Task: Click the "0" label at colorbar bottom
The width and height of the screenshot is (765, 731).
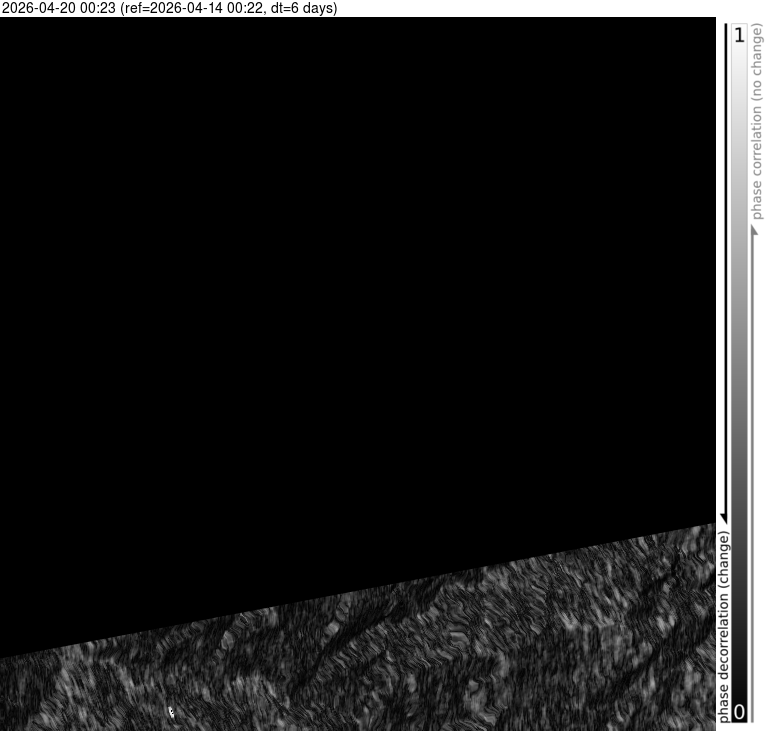Action: click(739, 712)
